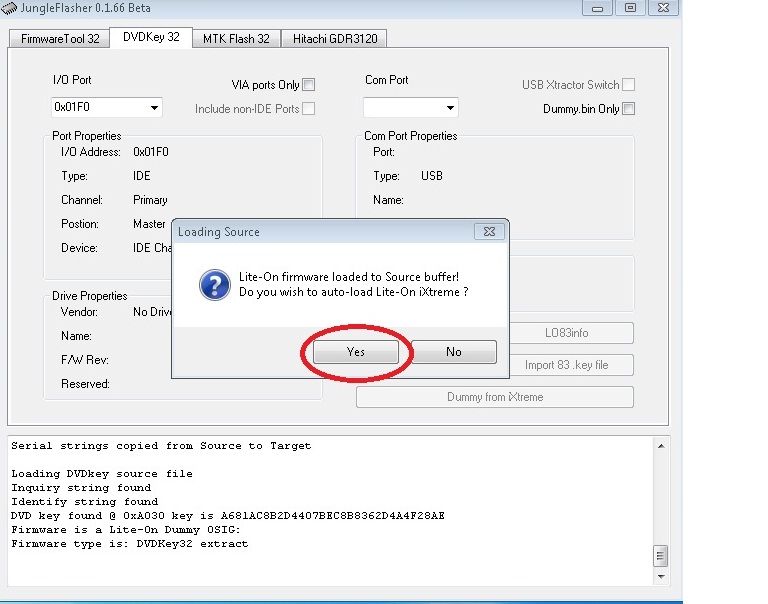Open the Com Port dropdown list

pos(450,108)
